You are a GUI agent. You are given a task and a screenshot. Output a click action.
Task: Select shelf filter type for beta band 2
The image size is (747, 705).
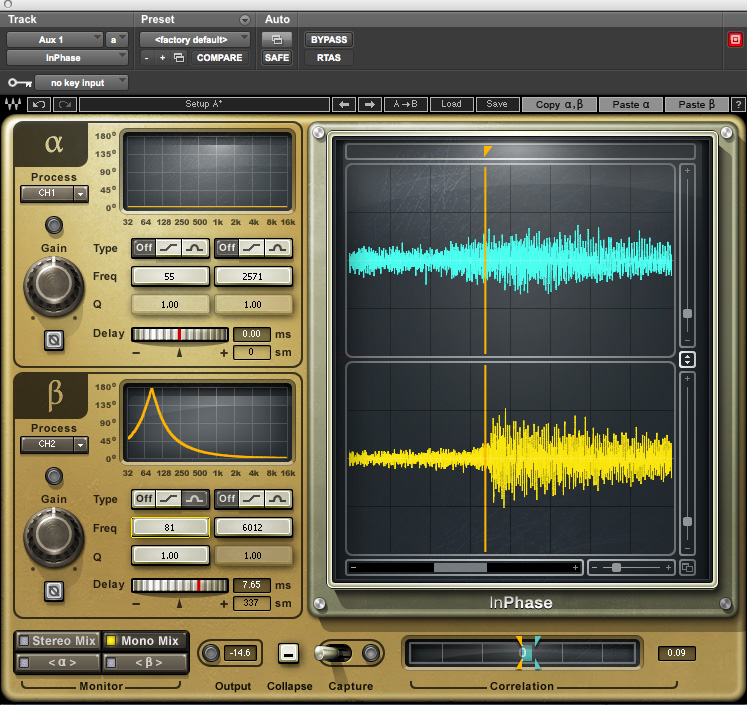coord(252,499)
